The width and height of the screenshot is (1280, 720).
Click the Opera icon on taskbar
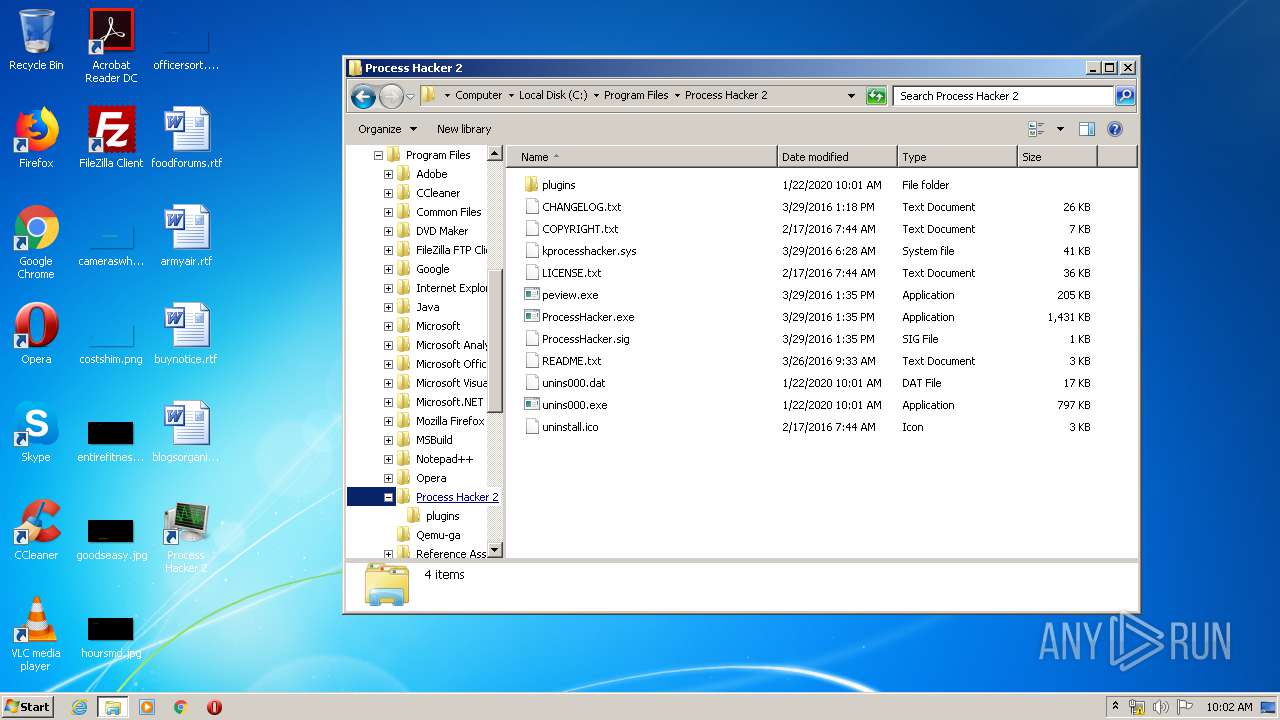(214, 707)
